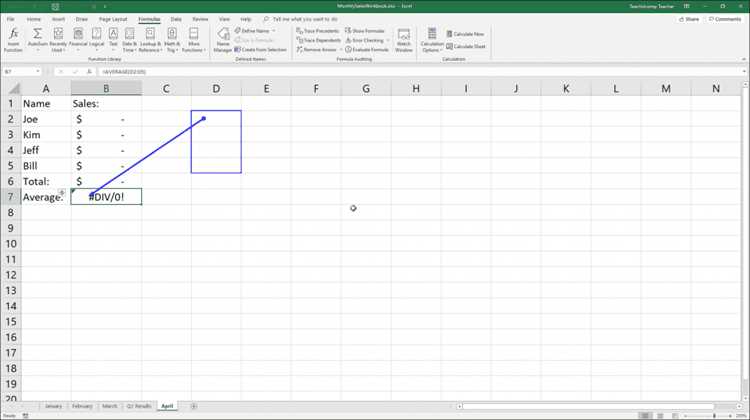Viewport: 750px width, 420px height.
Task: Click the error warning icon beside B7
Action: (62, 192)
